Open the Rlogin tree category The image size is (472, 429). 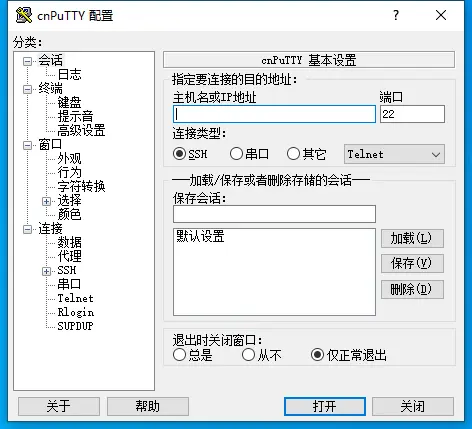76,312
